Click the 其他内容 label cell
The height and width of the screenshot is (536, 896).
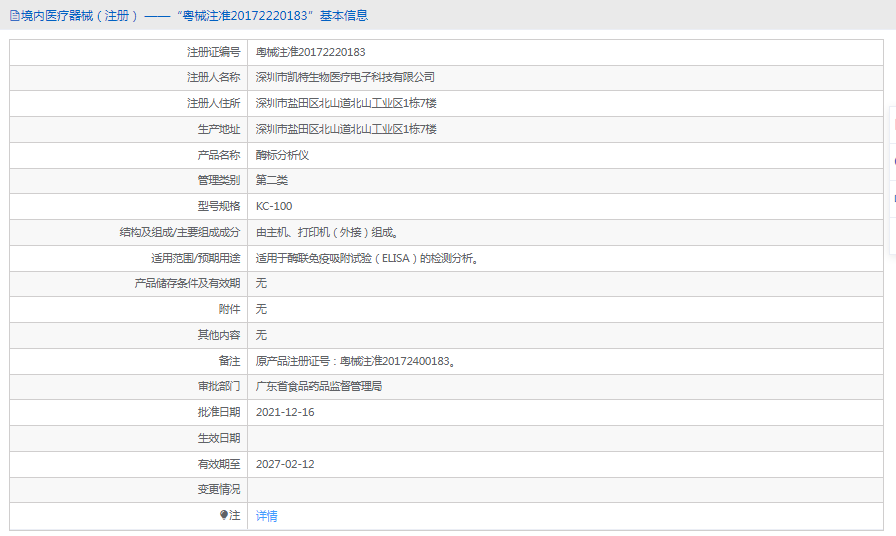coord(129,335)
